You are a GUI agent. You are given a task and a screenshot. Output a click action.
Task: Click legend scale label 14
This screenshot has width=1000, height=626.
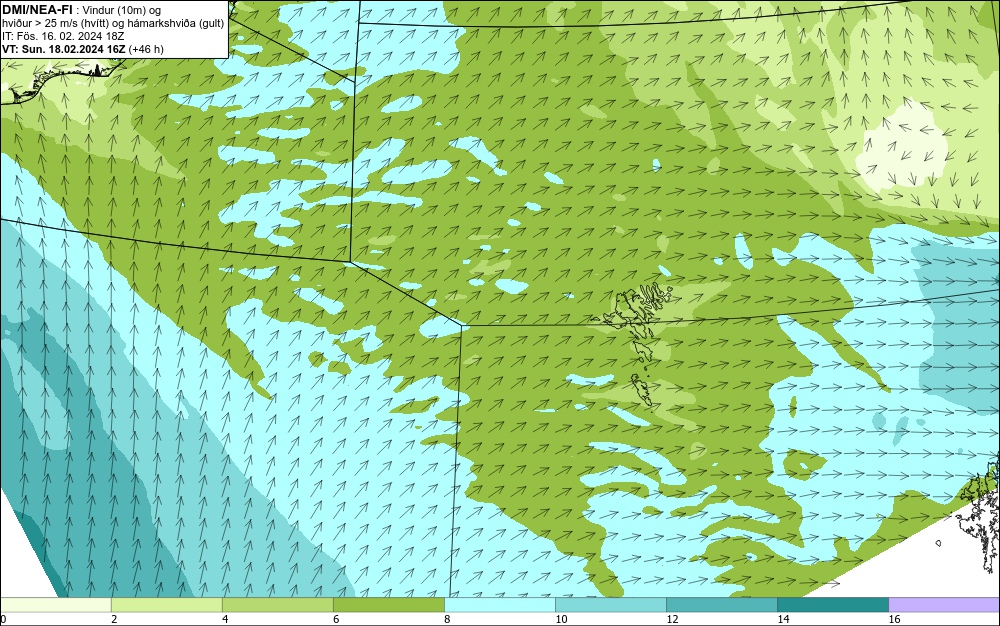pos(783,619)
